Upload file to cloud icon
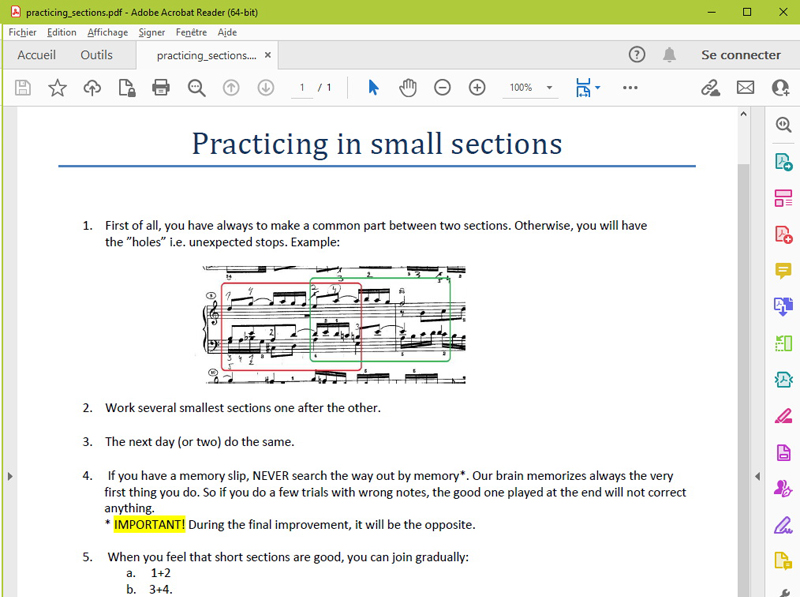 [92, 88]
